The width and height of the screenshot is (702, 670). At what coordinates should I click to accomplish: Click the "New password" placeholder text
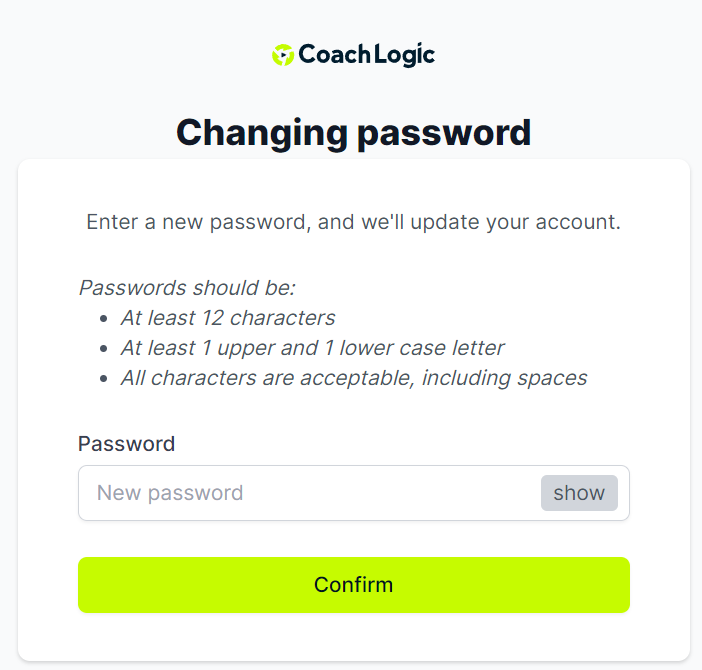point(170,493)
